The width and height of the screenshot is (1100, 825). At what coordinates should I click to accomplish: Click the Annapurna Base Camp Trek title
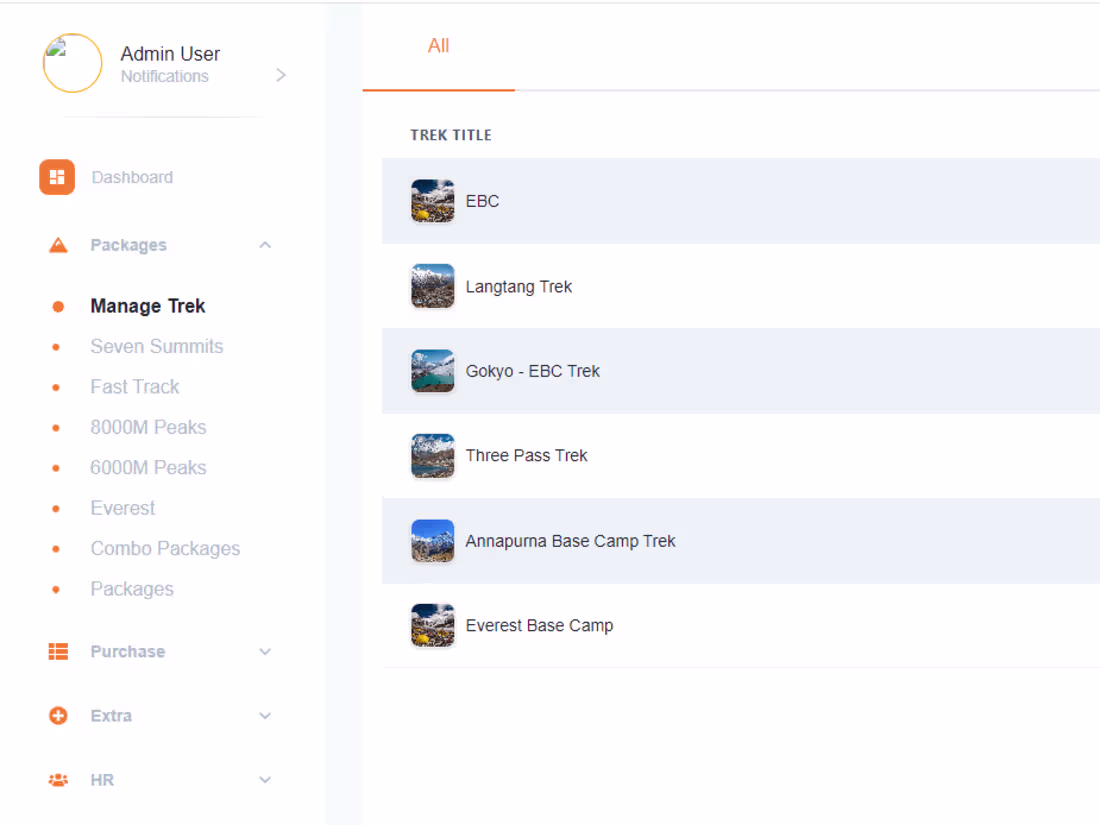(570, 541)
